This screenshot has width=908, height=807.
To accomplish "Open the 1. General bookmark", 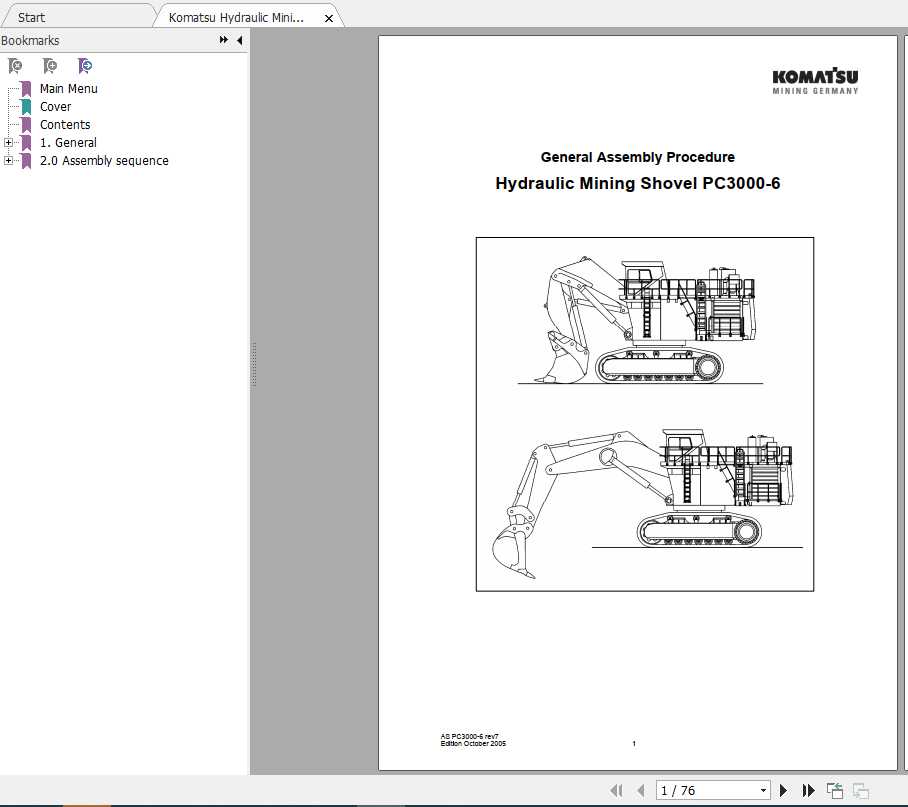I will (x=68, y=142).
